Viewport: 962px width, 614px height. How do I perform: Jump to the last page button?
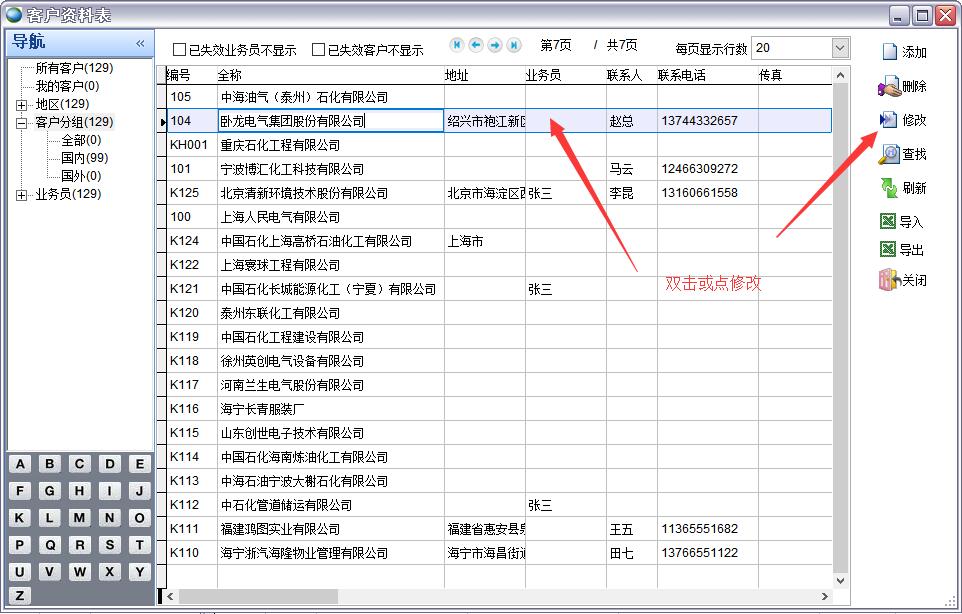click(514, 45)
